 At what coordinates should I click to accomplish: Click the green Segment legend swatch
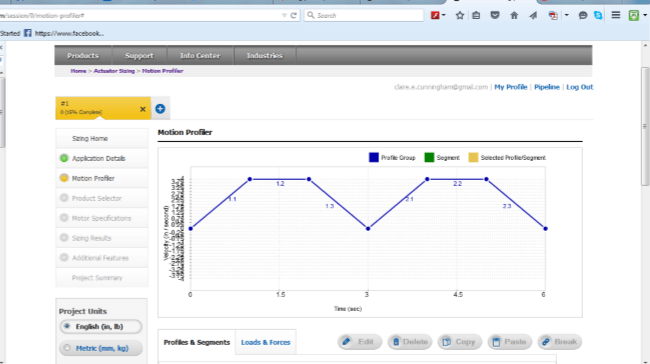(x=429, y=158)
